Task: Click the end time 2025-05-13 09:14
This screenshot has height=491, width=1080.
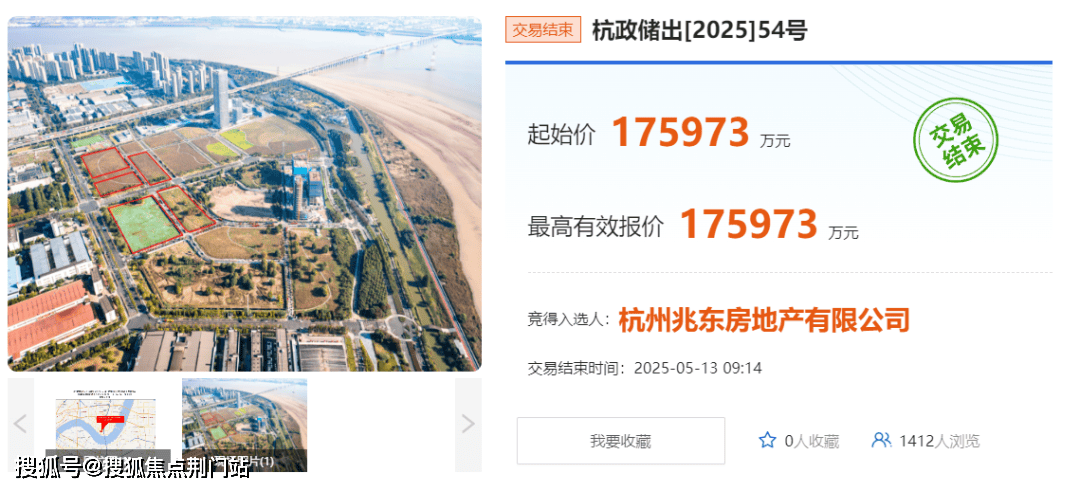Action: (x=698, y=368)
